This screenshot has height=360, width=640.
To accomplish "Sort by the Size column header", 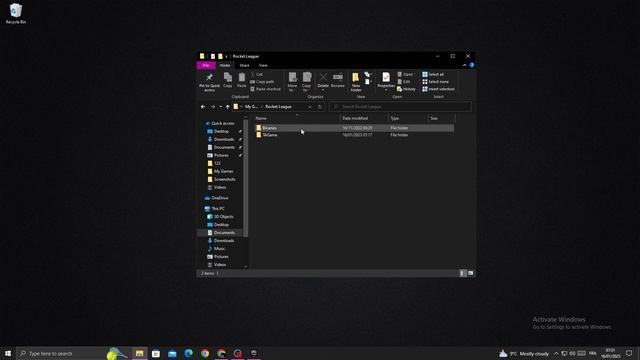I will click(441, 118).
